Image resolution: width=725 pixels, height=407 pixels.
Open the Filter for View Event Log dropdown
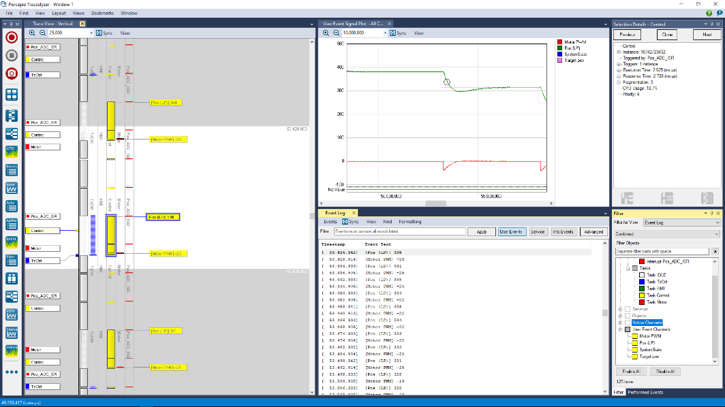pyautogui.click(x=682, y=222)
